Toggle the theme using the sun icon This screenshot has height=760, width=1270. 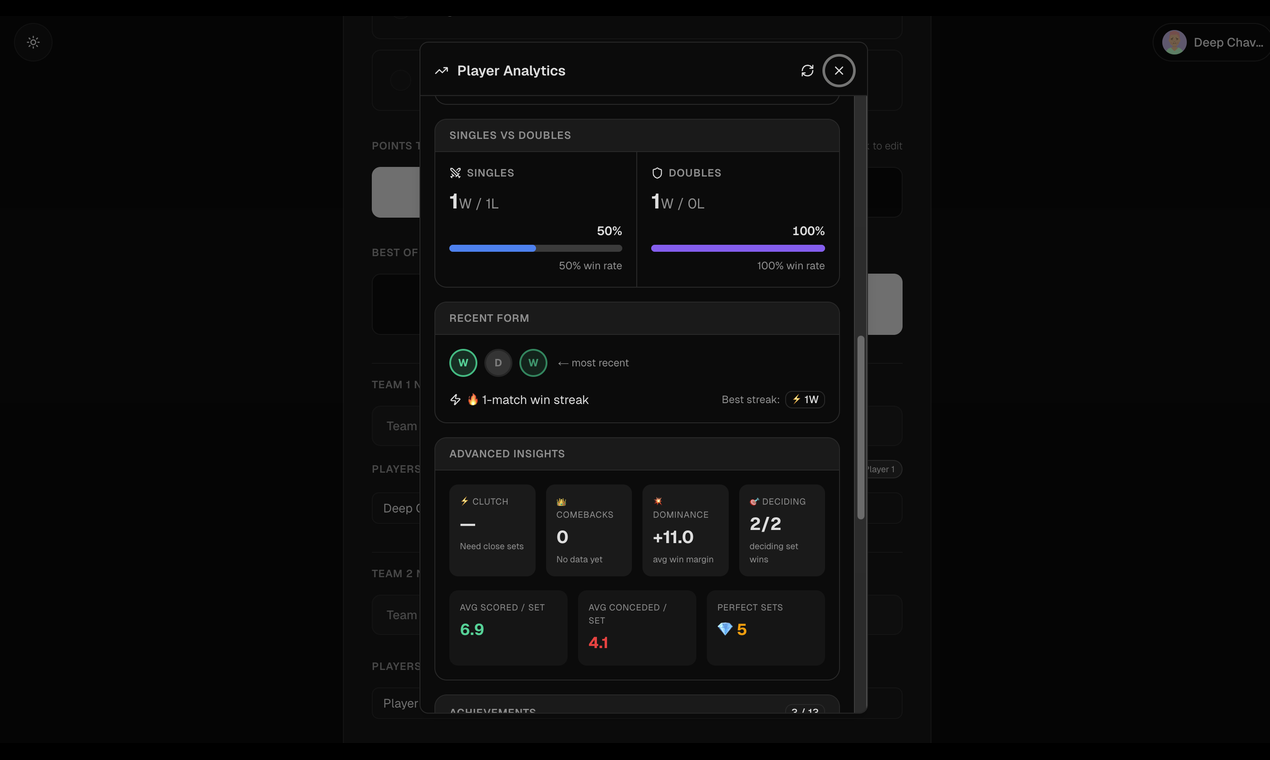(33, 42)
